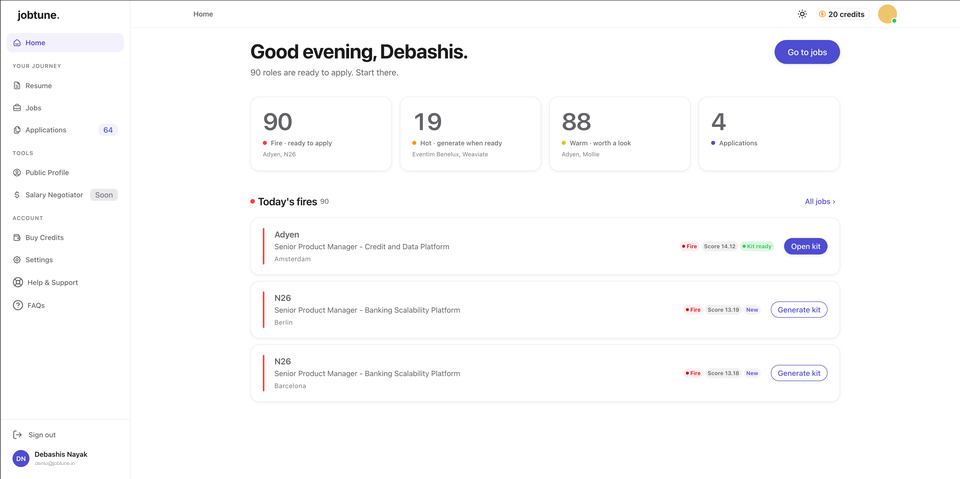Open the user avatar in top bar
960x479 pixels.
(x=887, y=14)
